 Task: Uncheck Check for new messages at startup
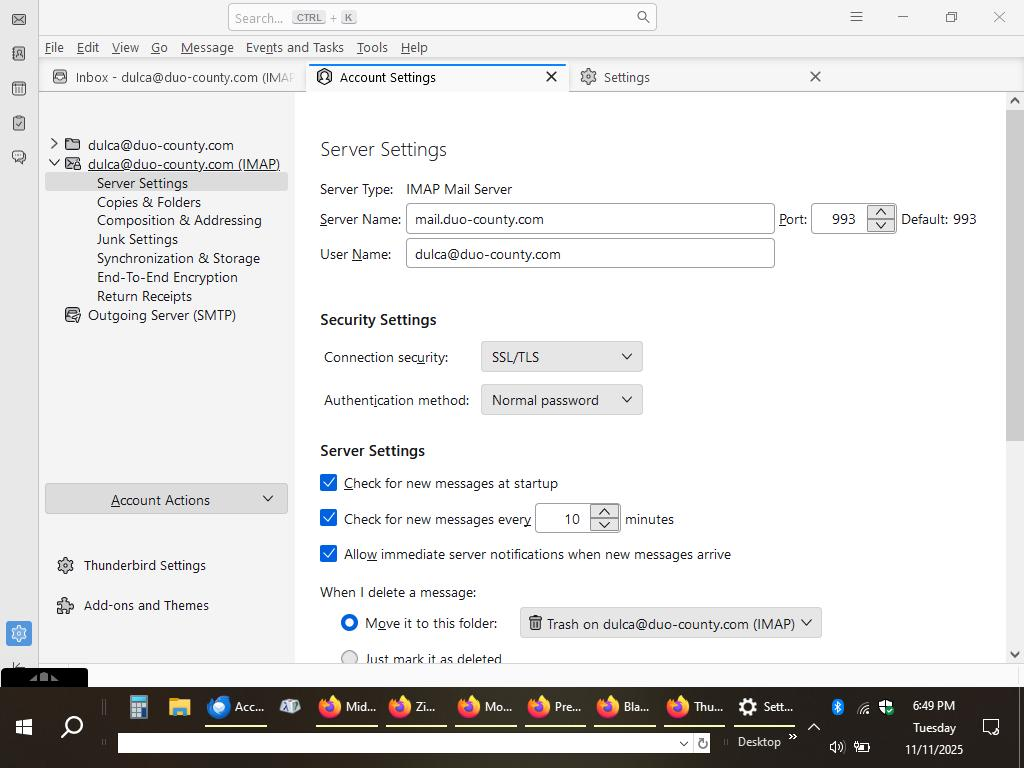click(x=329, y=483)
